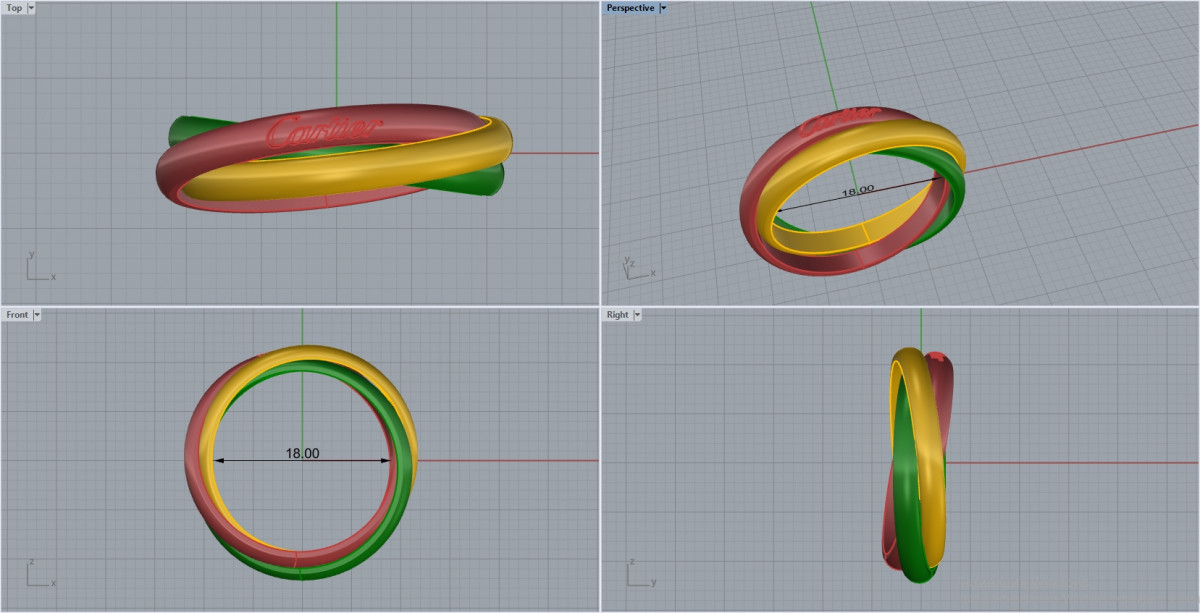
Task: Select the 18.00 dimension in Perspective viewport
Action: [858, 189]
